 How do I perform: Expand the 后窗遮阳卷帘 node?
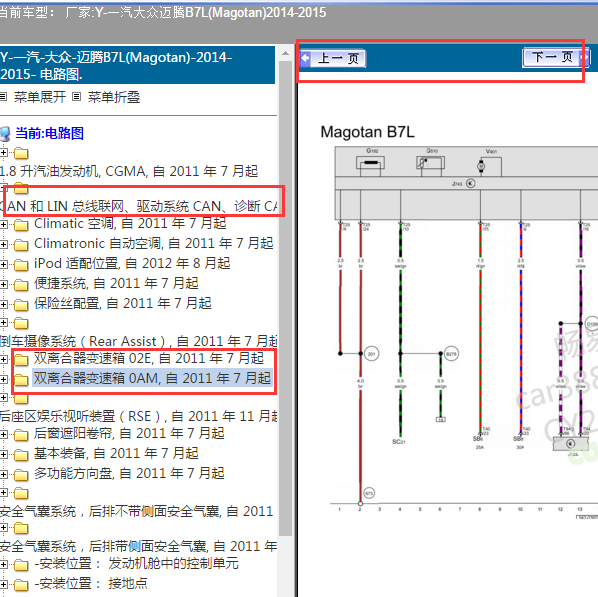coord(3,434)
